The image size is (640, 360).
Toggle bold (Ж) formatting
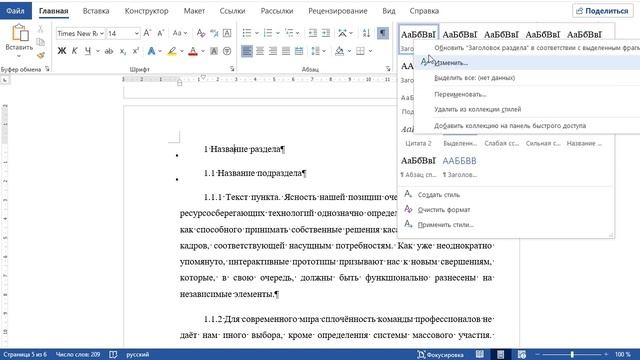pyautogui.click(x=62, y=51)
